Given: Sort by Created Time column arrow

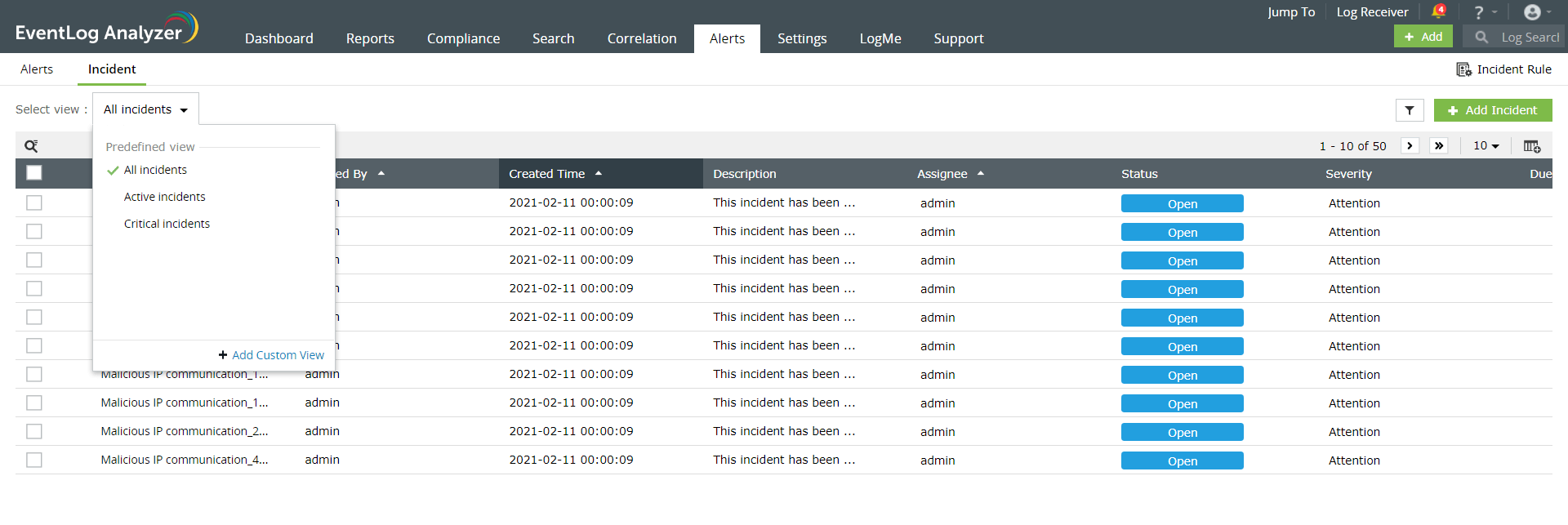Looking at the screenshot, I should click(x=599, y=174).
